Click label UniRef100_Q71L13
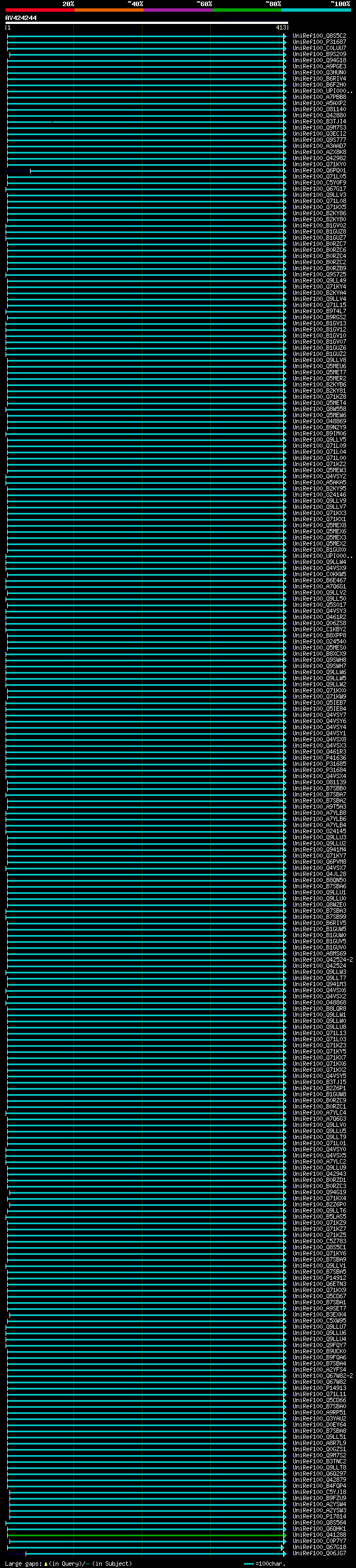Image resolution: width=356 pixels, height=1568 pixels. point(319,1033)
